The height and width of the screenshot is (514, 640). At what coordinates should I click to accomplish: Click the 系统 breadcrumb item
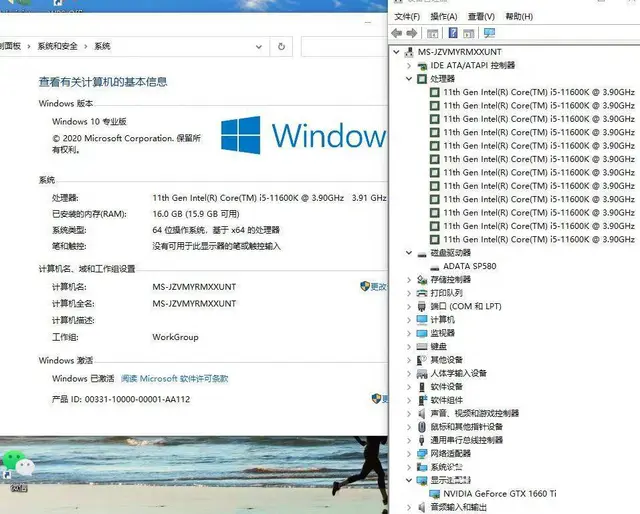pos(102,46)
